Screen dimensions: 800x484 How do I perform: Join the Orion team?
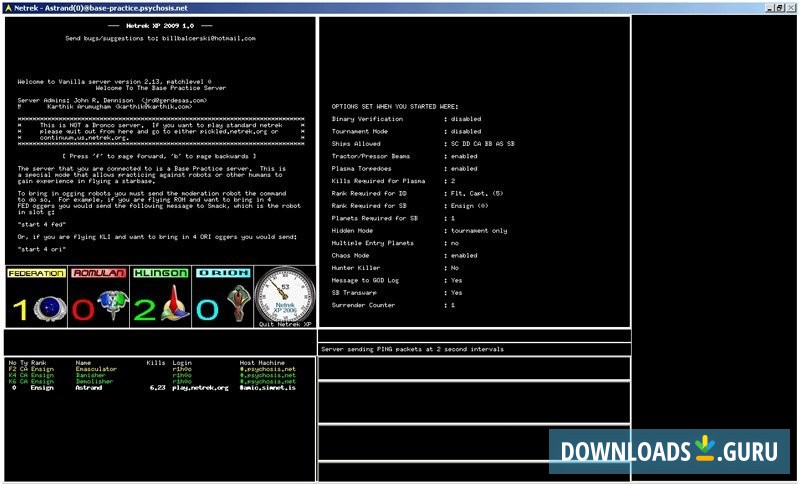coord(223,297)
